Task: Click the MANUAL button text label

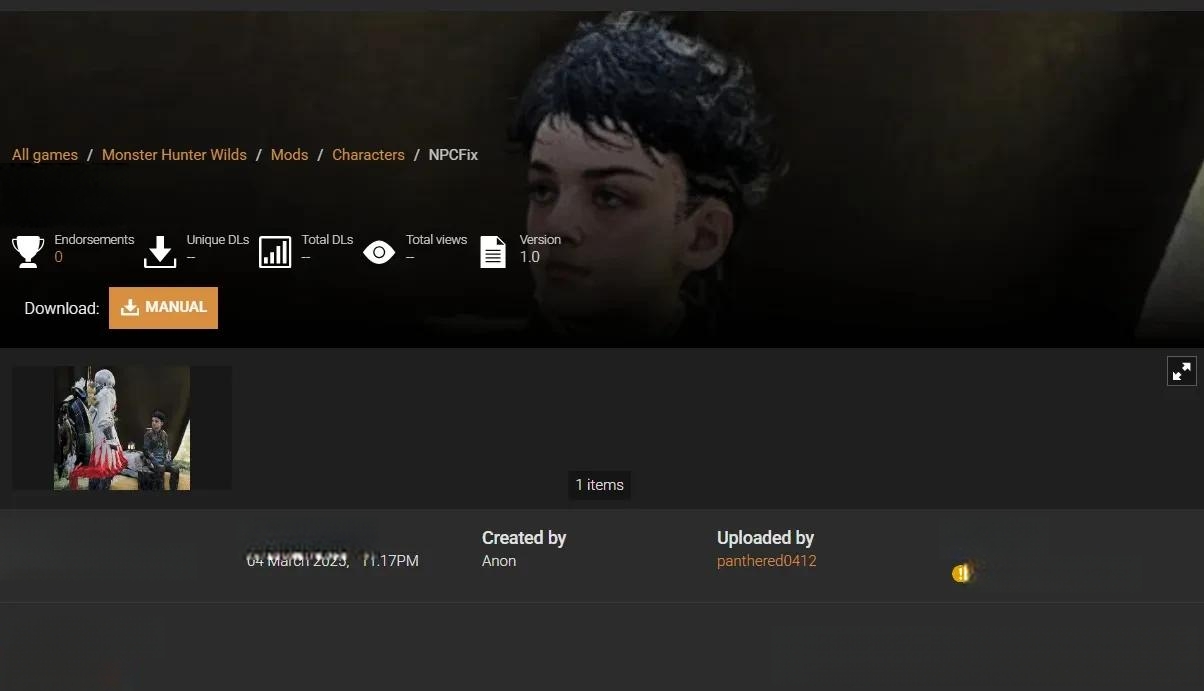Action: tap(176, 307)
